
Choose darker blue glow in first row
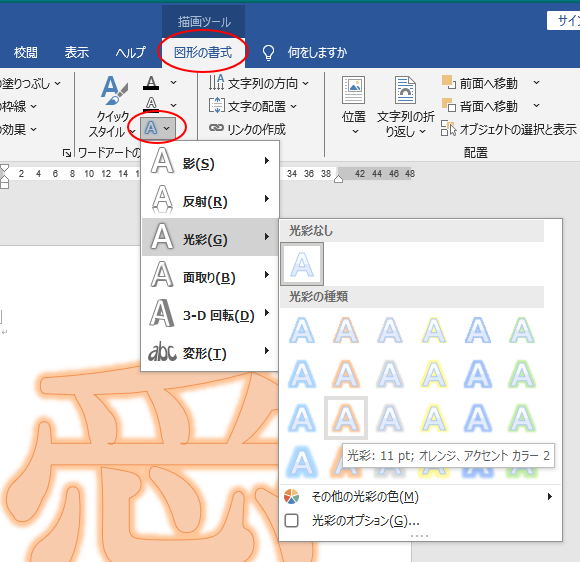pos(478,330)
